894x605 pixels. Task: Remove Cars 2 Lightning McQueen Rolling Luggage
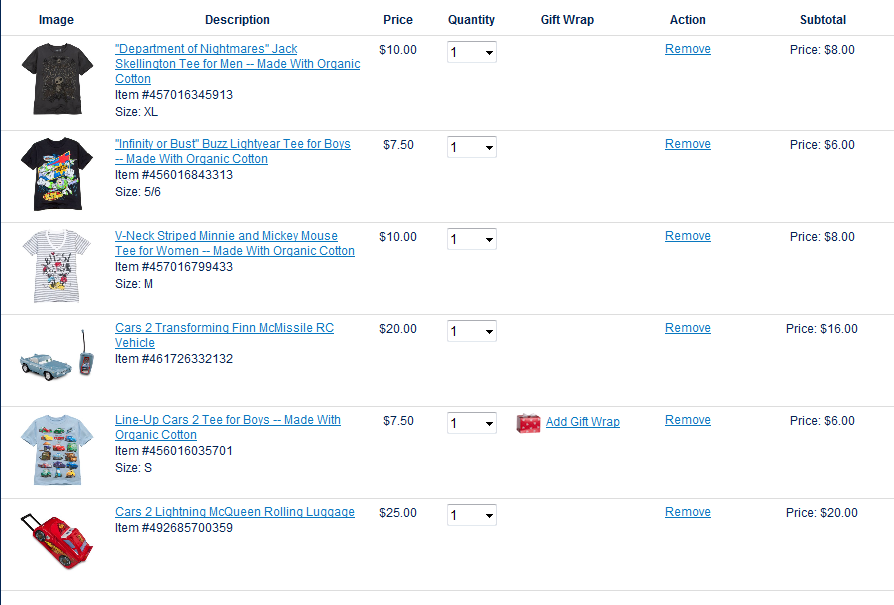[688, 512]
